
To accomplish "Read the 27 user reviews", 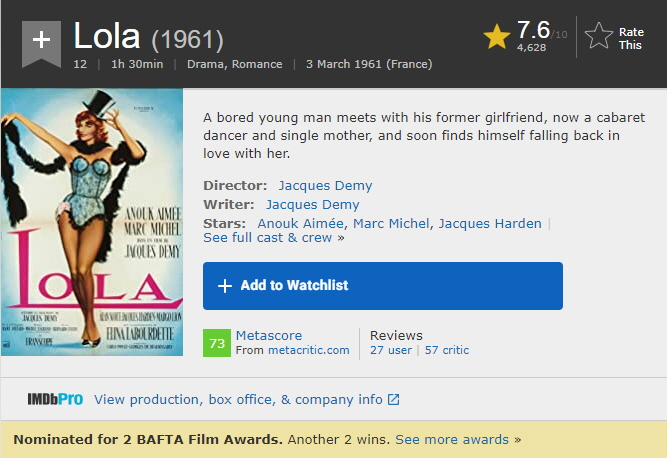I will tap(391, 350).
